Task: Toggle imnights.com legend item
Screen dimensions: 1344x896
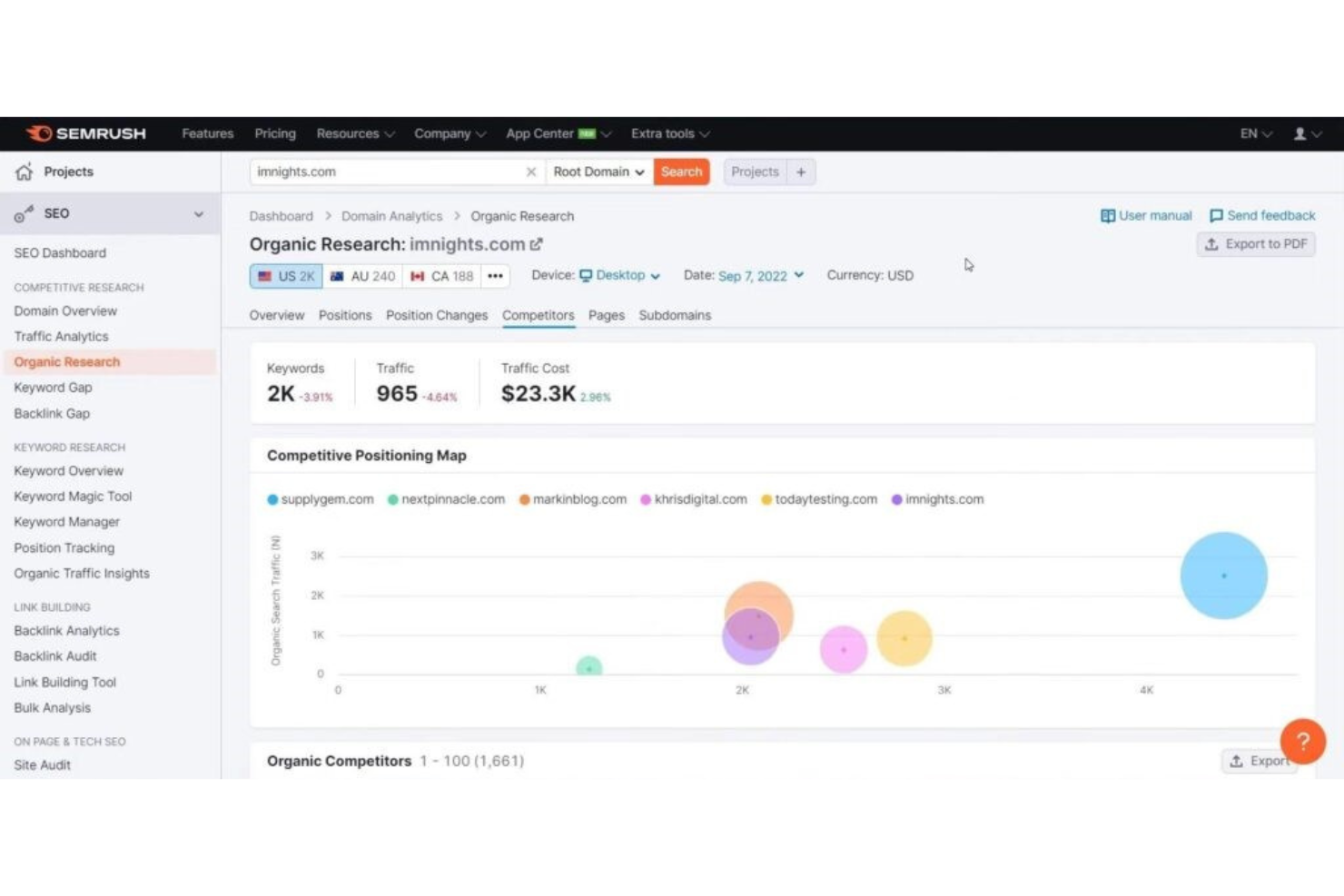Action: [x=937, y=499]
